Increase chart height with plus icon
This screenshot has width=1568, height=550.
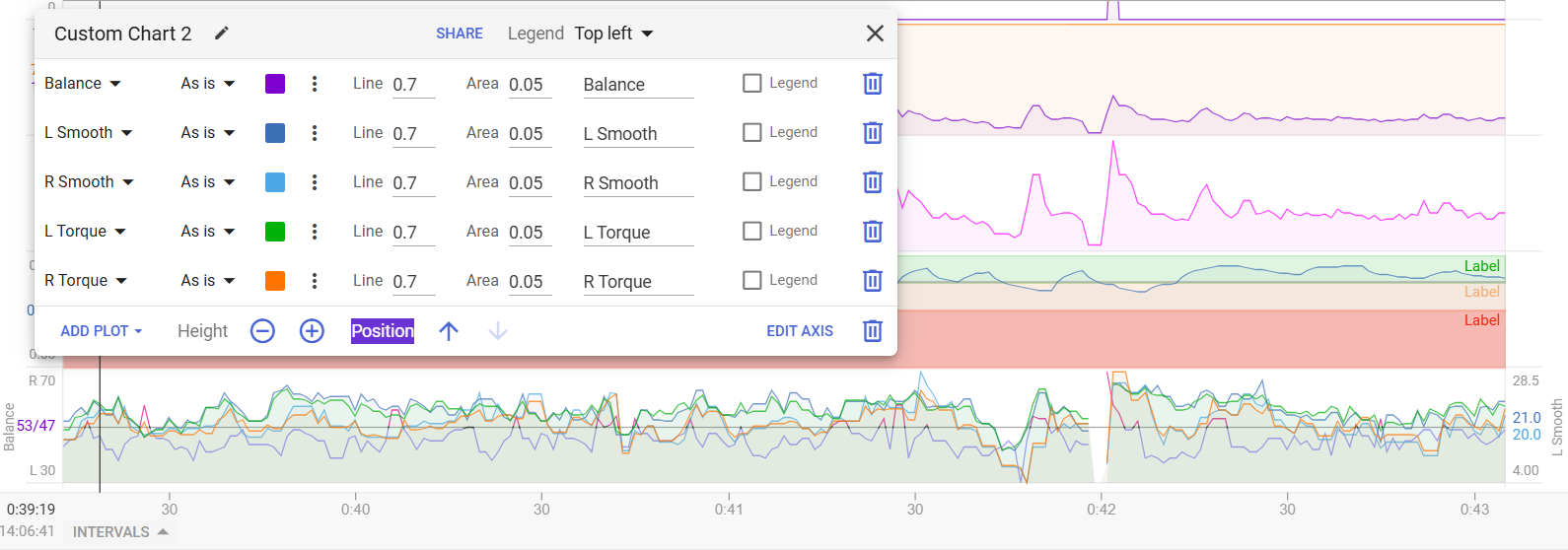312,331
